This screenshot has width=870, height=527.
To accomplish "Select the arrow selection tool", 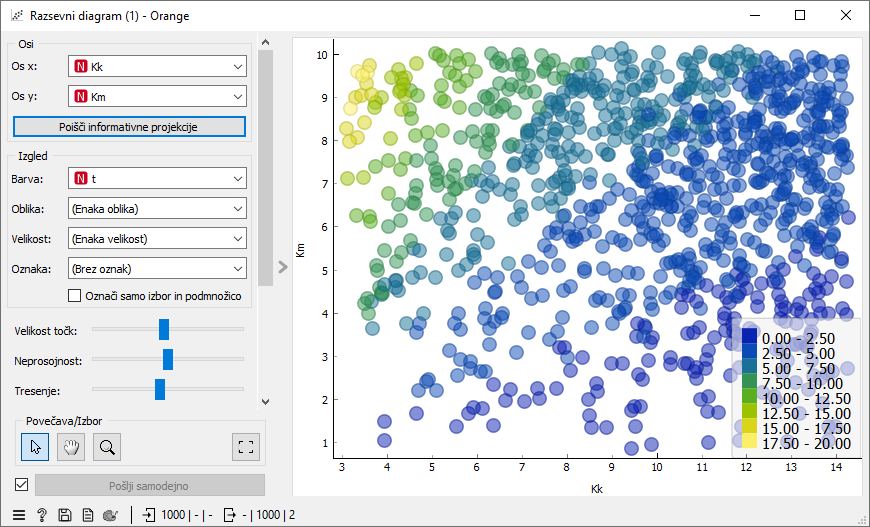I will pyautogui.click(x=34, y=446).
